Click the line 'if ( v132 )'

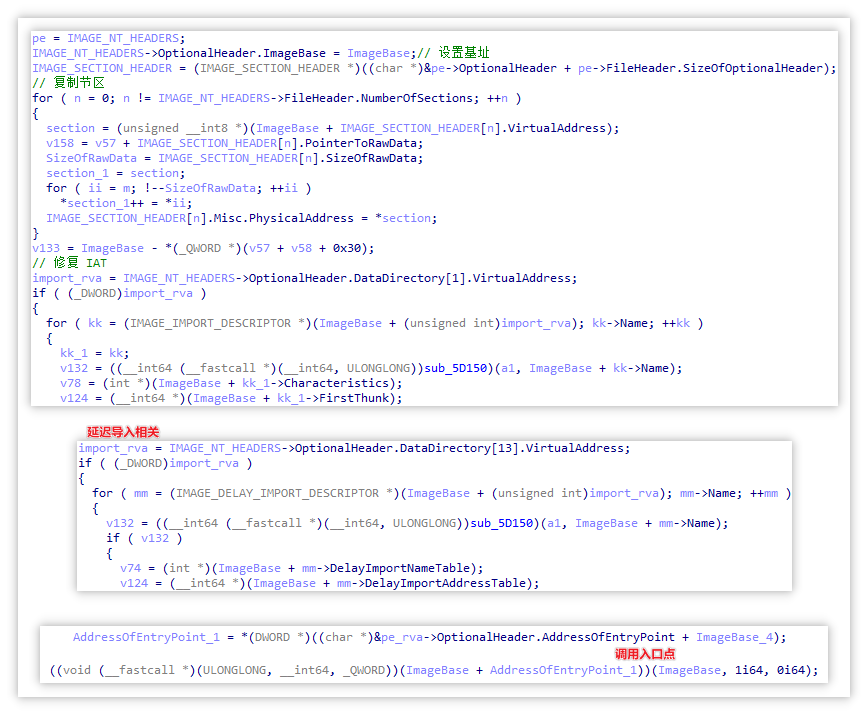click(144, 538)
